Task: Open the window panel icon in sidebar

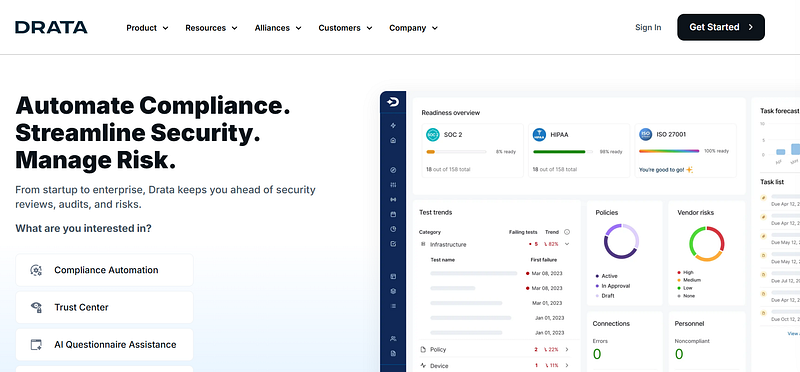Action: 393,277
